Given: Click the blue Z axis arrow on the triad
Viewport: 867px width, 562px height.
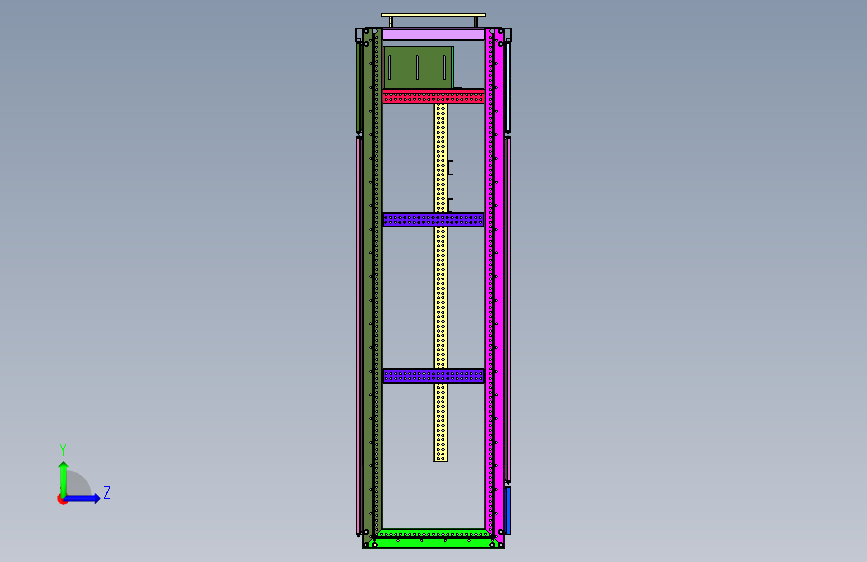Looking at the screenshot, I should pos(83,498).
